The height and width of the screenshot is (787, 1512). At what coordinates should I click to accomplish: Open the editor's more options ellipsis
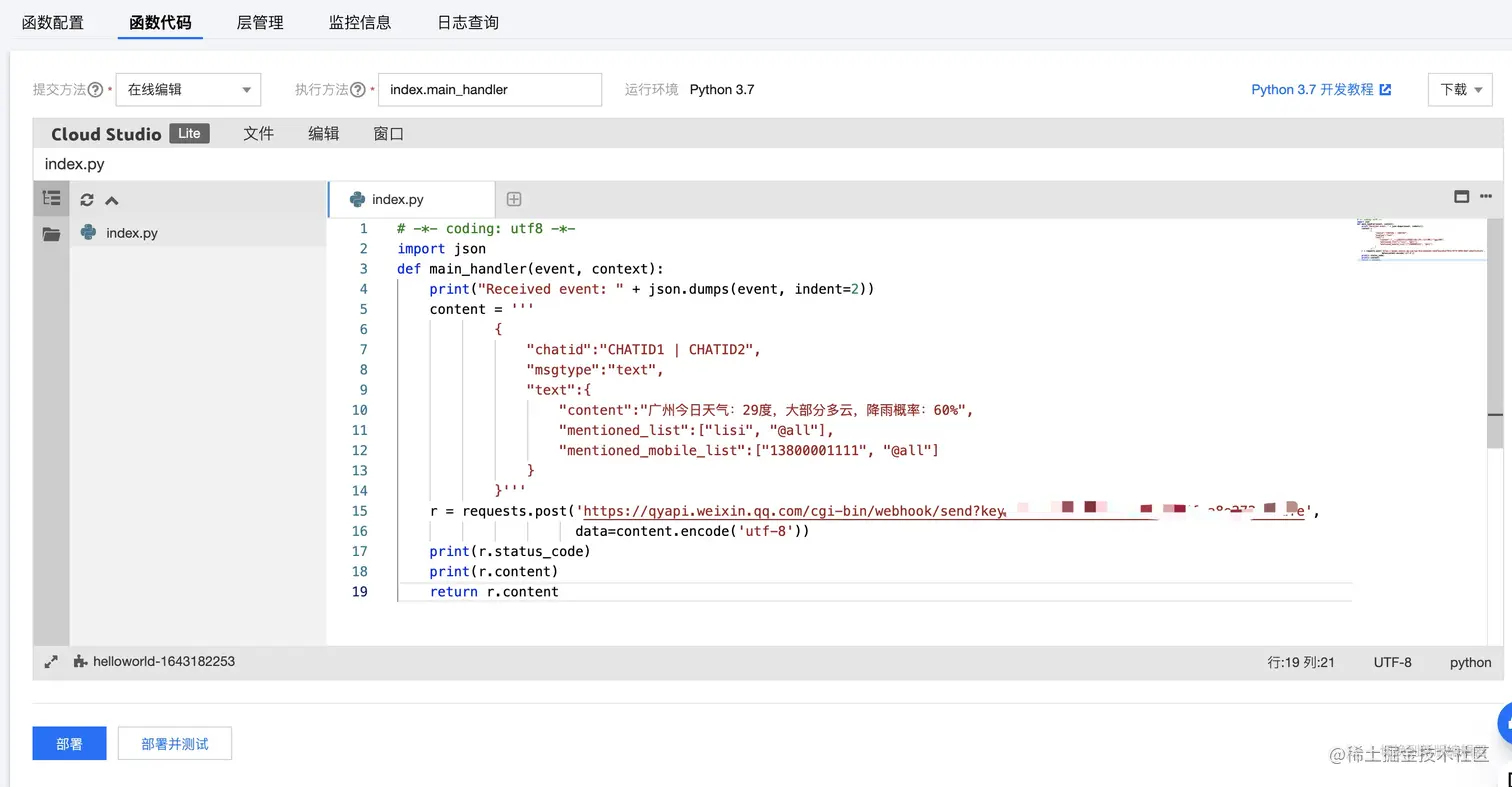[1488, 197]
